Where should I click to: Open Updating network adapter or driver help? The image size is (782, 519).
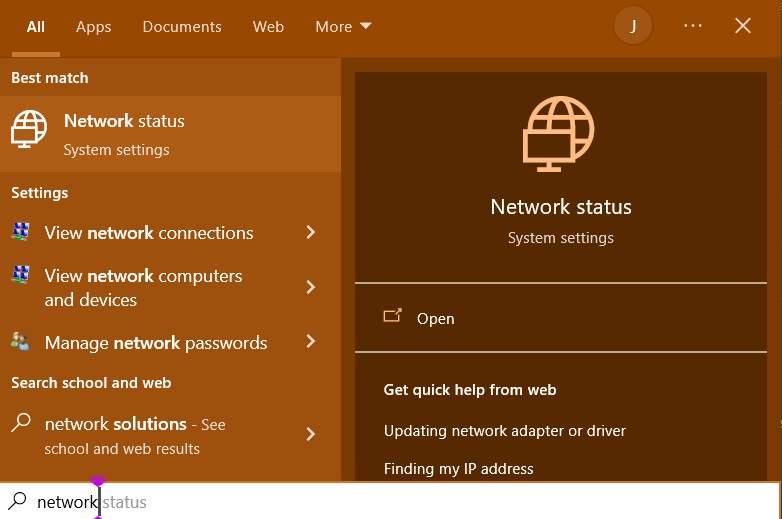505,430
